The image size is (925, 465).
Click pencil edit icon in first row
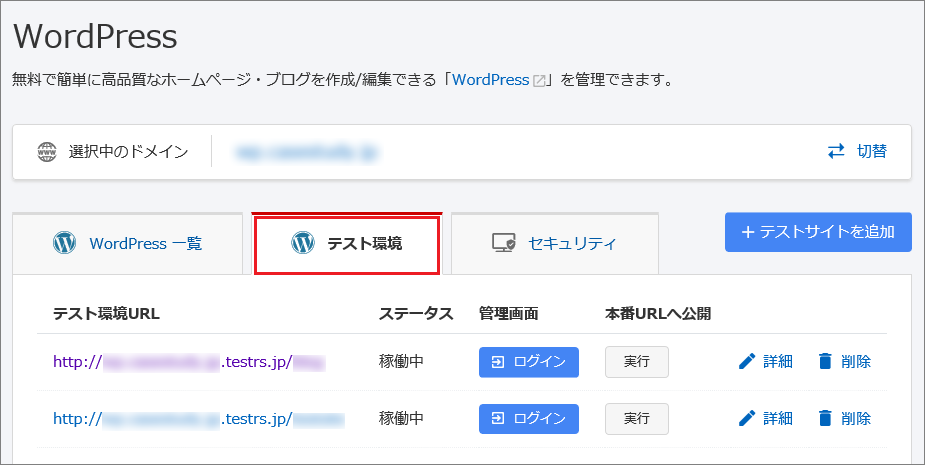pyautogui.click(x=747, y=361)
